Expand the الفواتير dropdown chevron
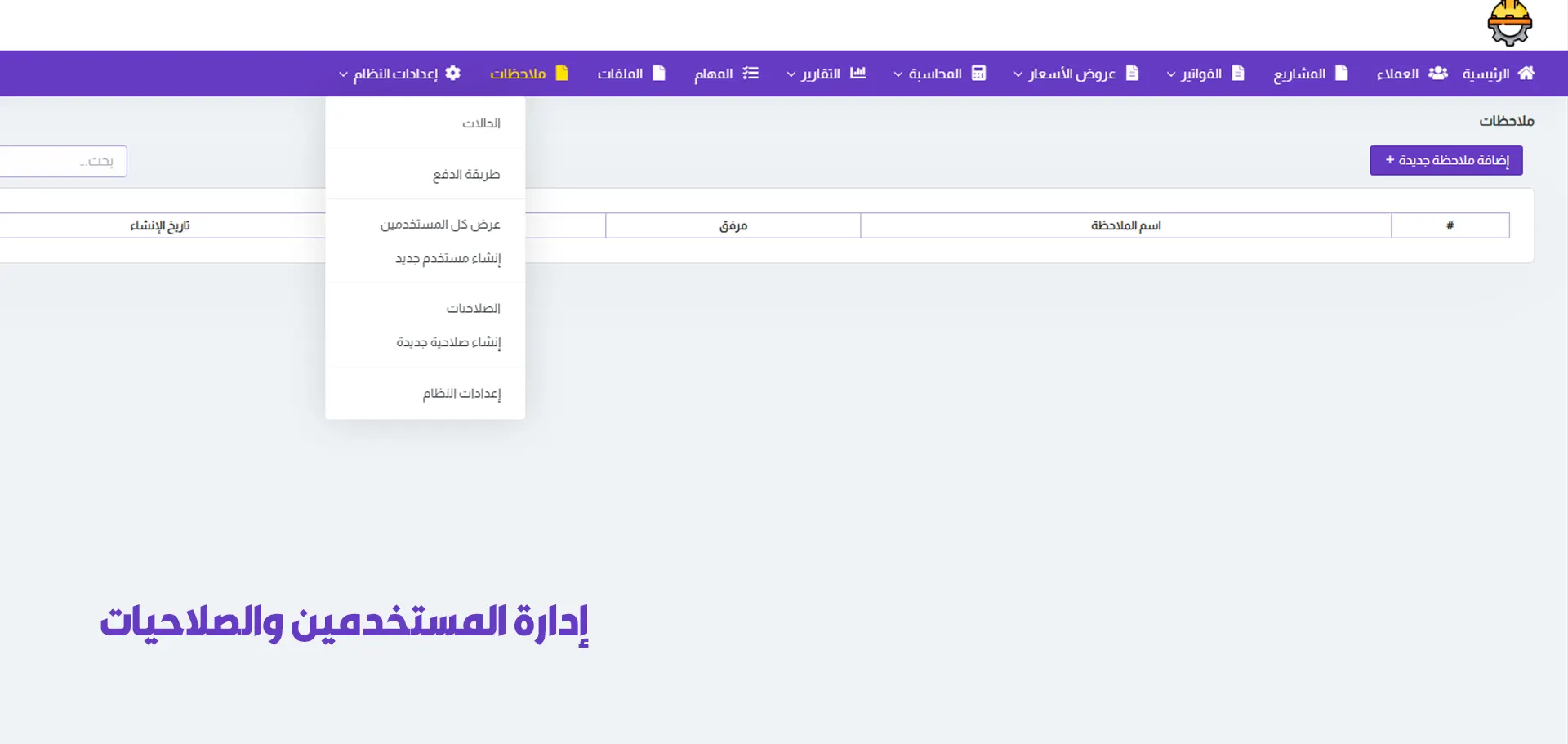 click(1170, 74)
